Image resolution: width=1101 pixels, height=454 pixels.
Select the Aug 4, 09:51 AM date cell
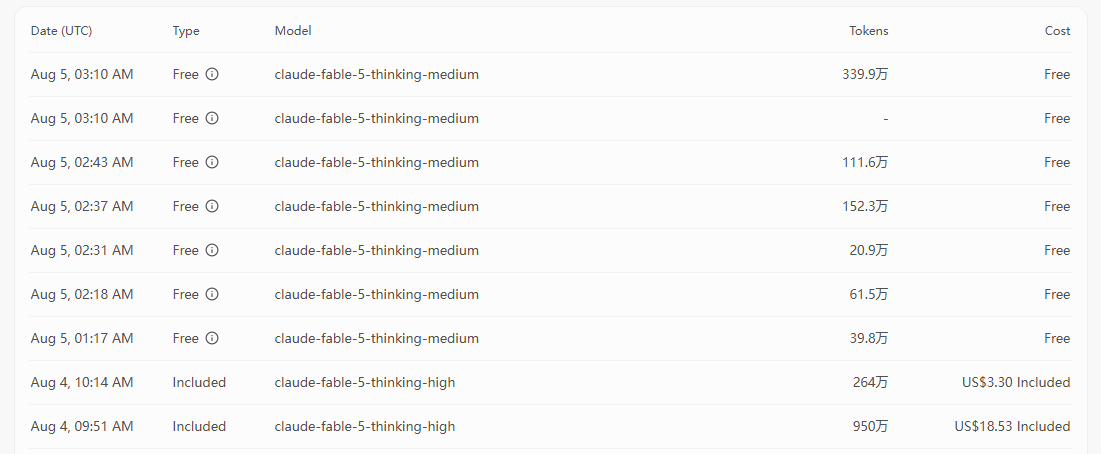click(x=82, y=427)
